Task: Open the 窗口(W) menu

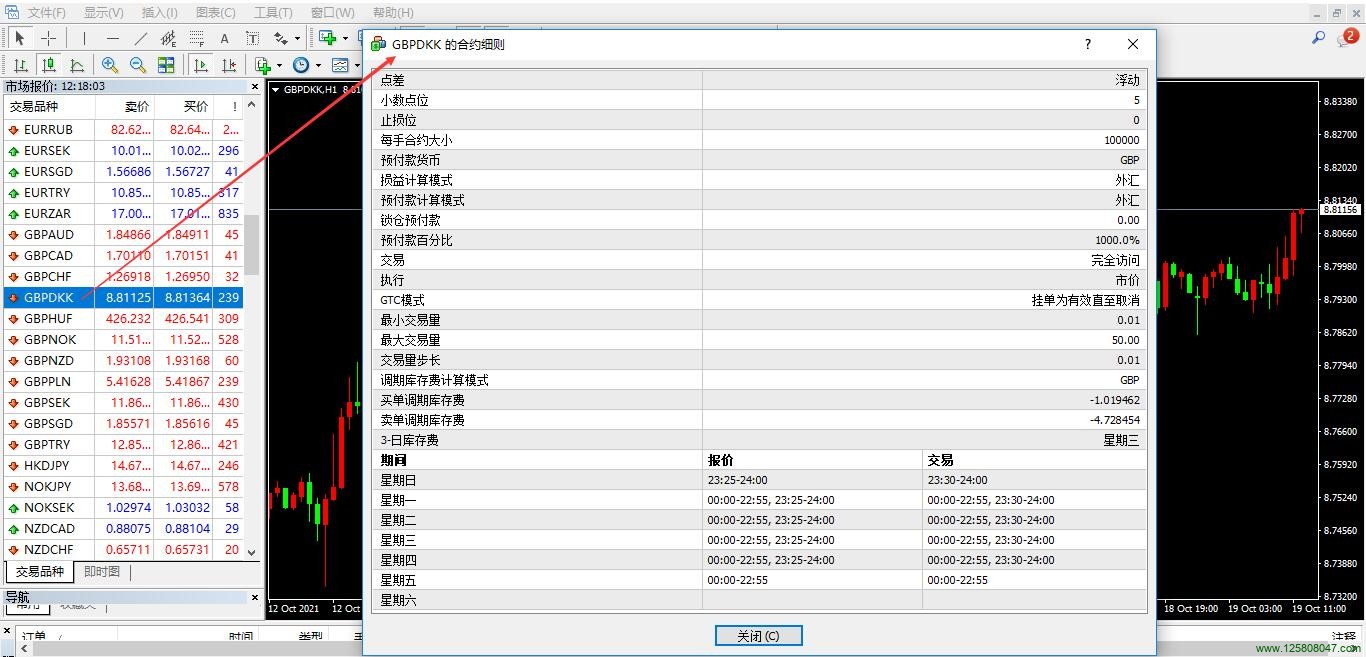Action: pos(333,13)
